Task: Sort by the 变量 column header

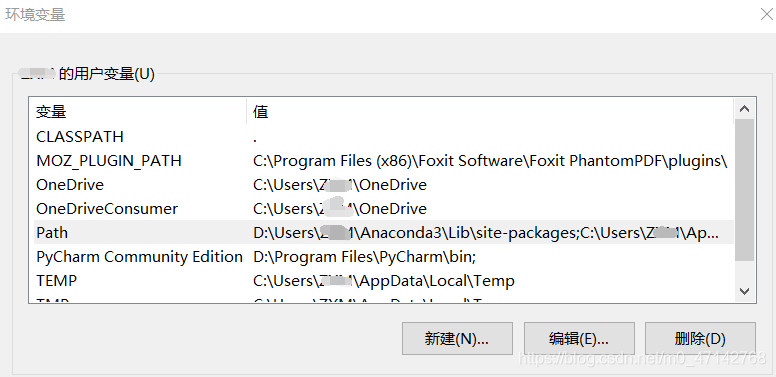Action: (x=138, y=112)
